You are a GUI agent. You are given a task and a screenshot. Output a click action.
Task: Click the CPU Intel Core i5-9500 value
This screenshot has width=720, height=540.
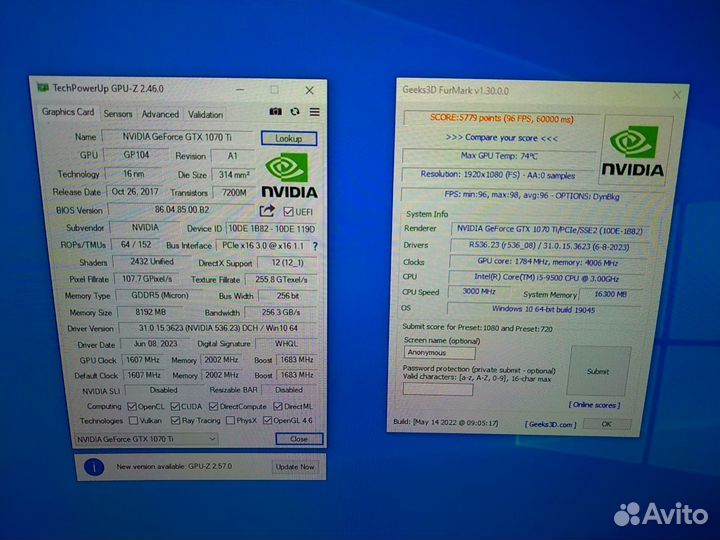pos(546,278)
